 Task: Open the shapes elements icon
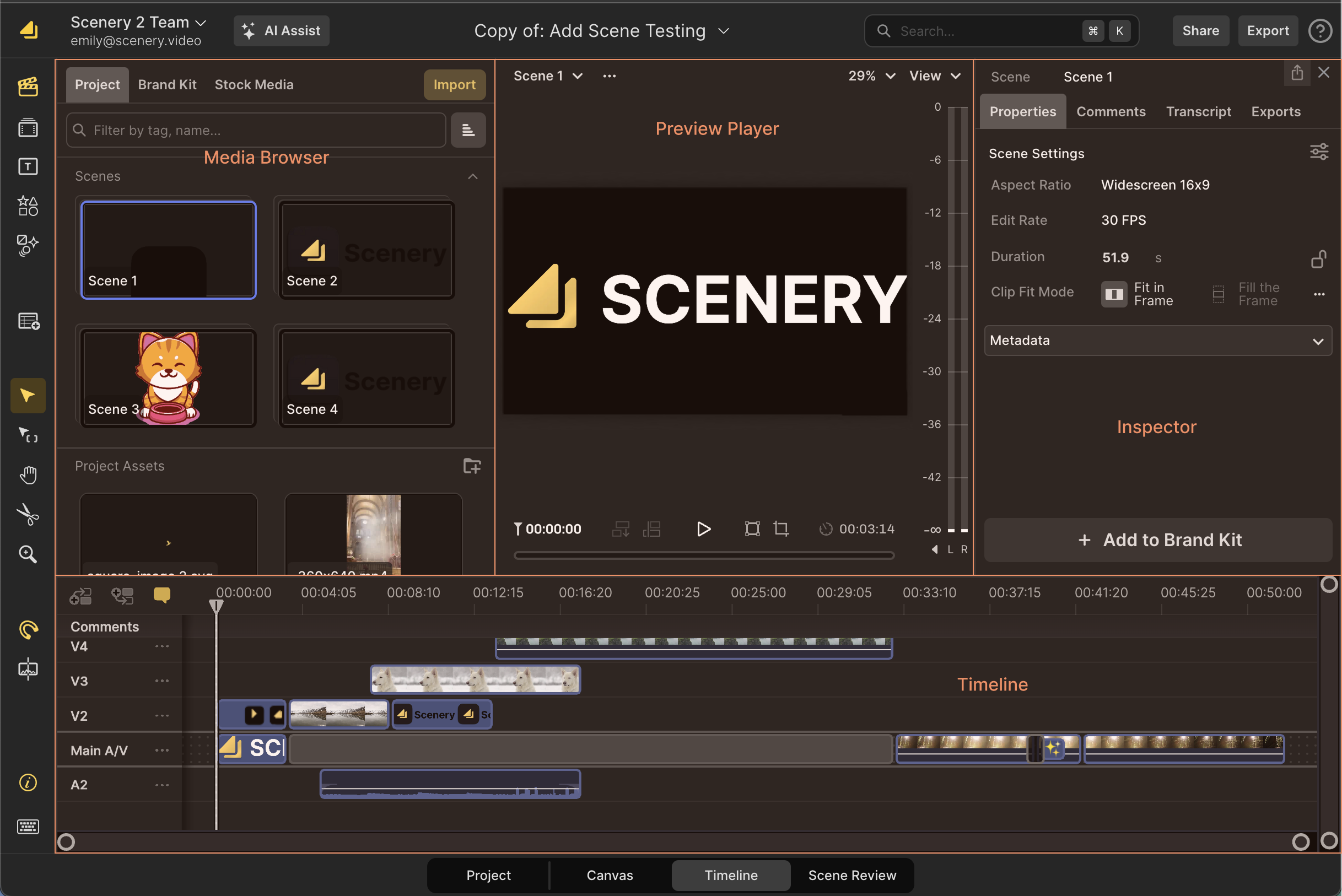tap(28, 206)
